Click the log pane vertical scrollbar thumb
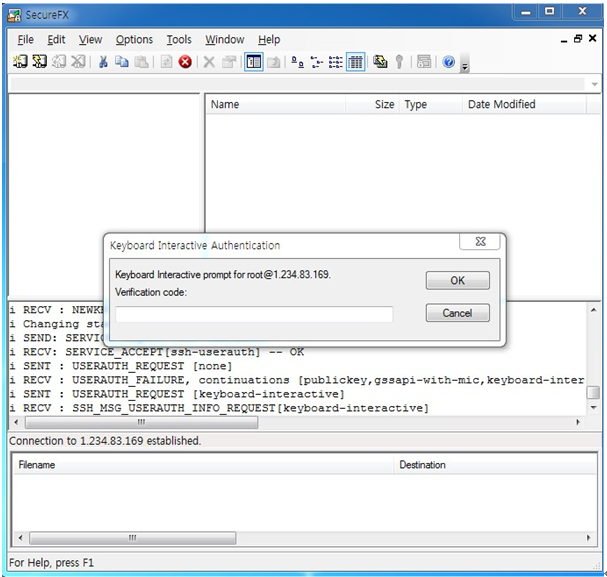 [x=593, y=392]
